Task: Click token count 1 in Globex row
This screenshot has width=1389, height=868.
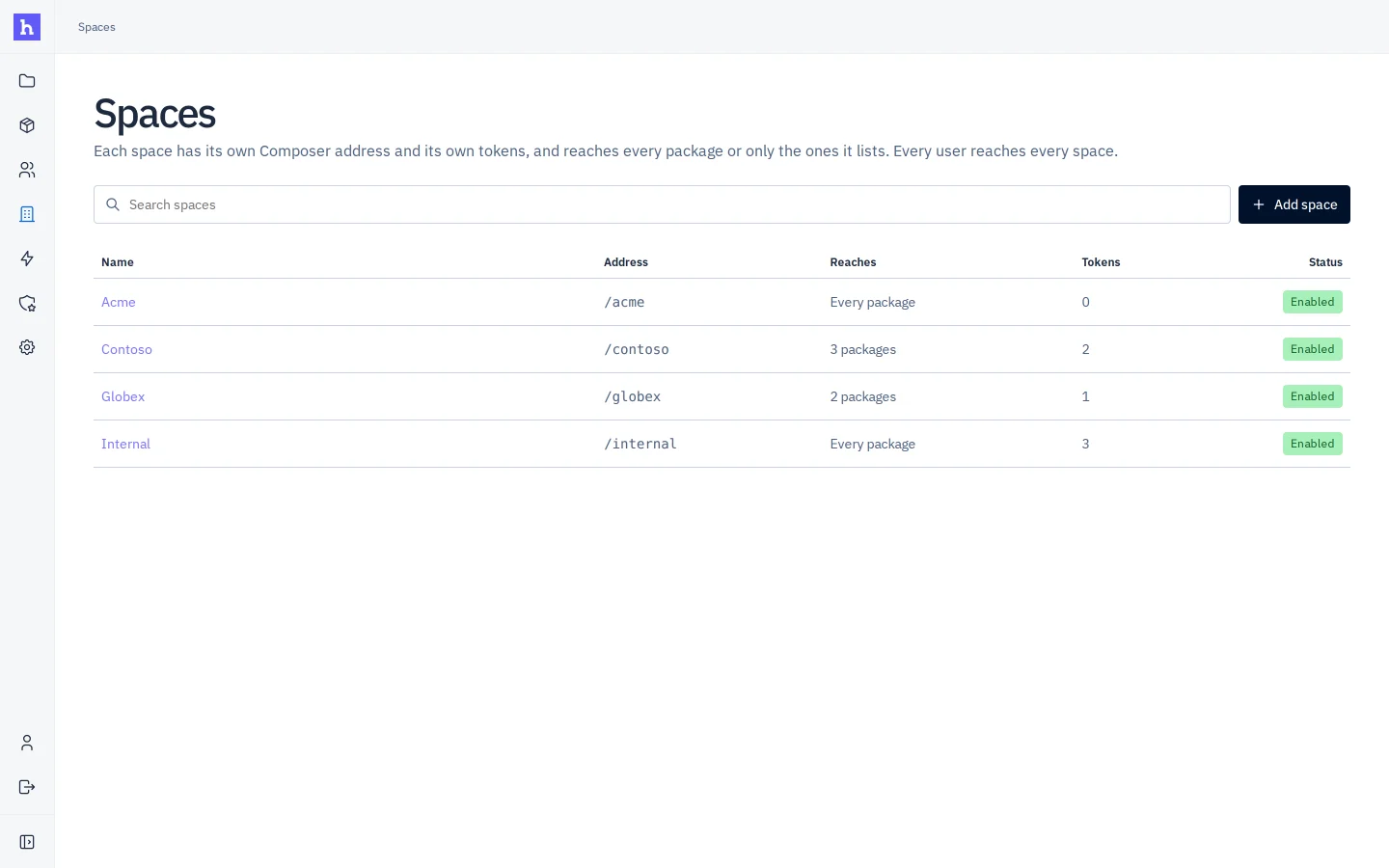Action: point(1086,396)
